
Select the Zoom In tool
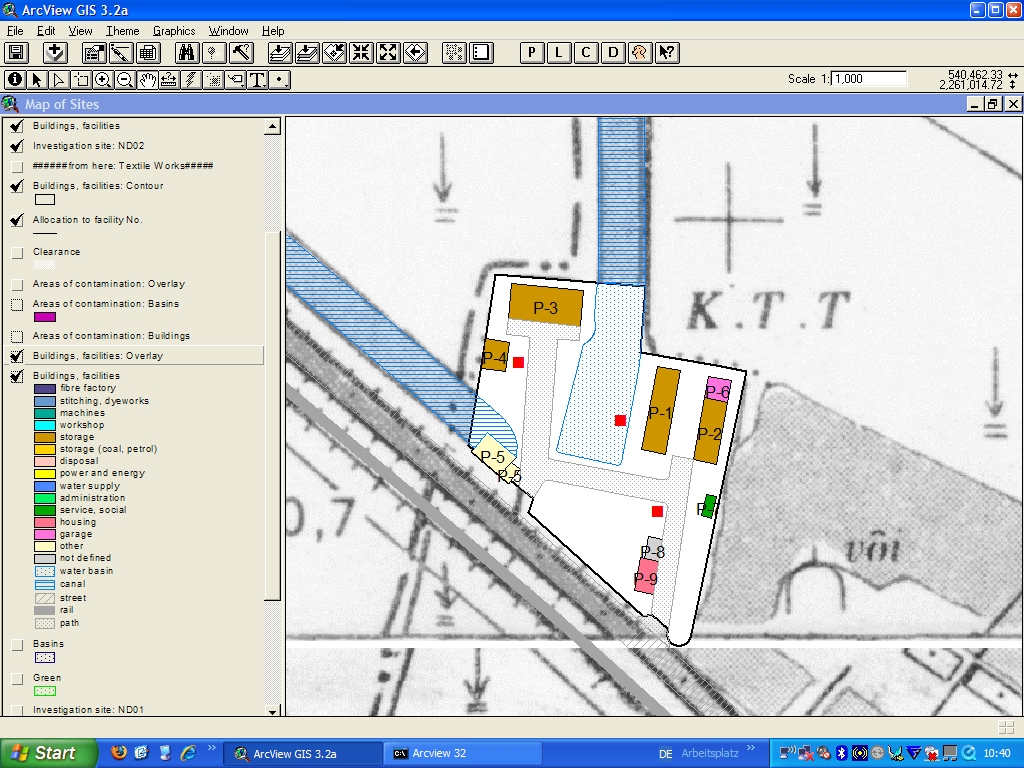point(103,80)
